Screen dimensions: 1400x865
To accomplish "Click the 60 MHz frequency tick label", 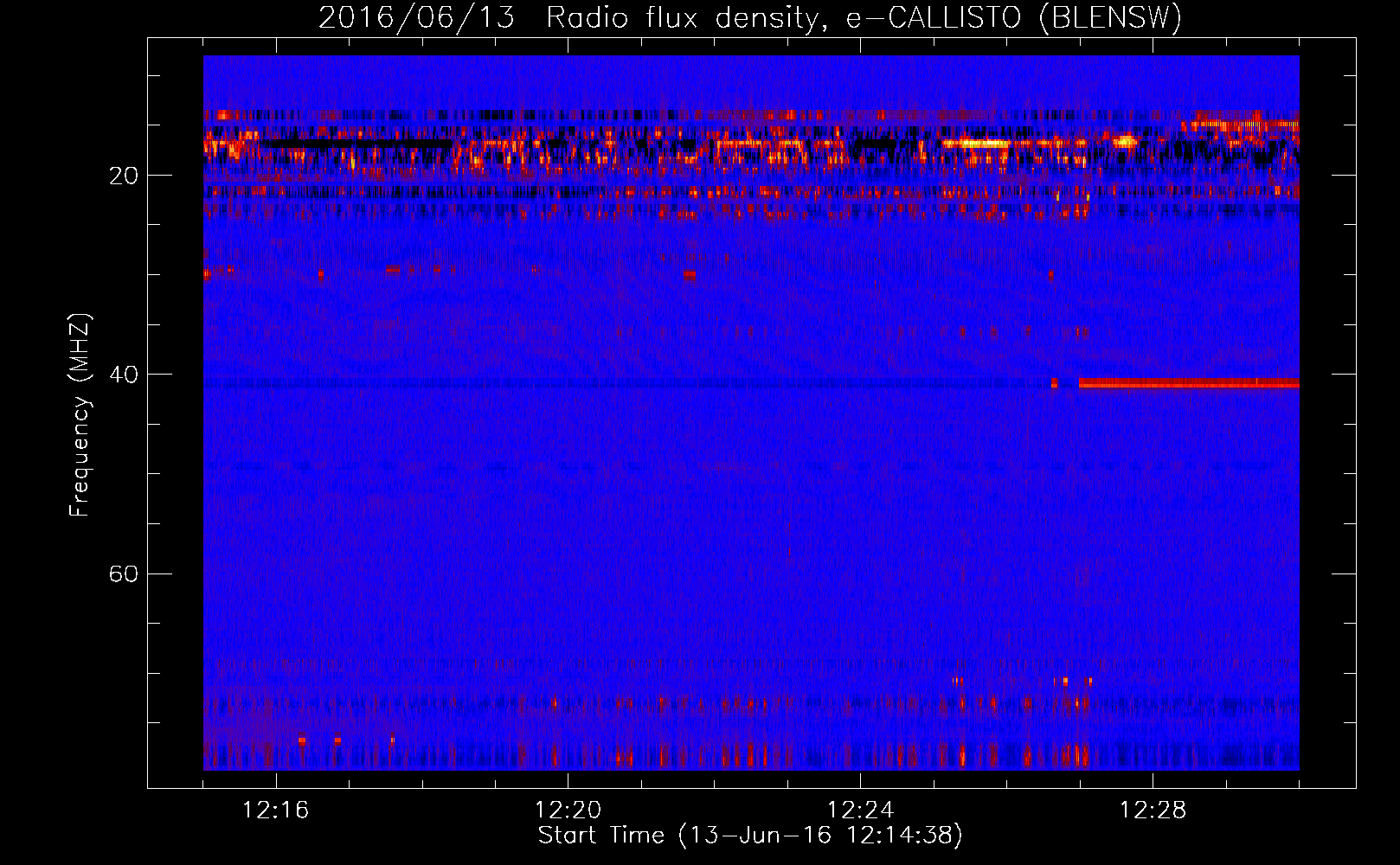I will click(124, 573).
